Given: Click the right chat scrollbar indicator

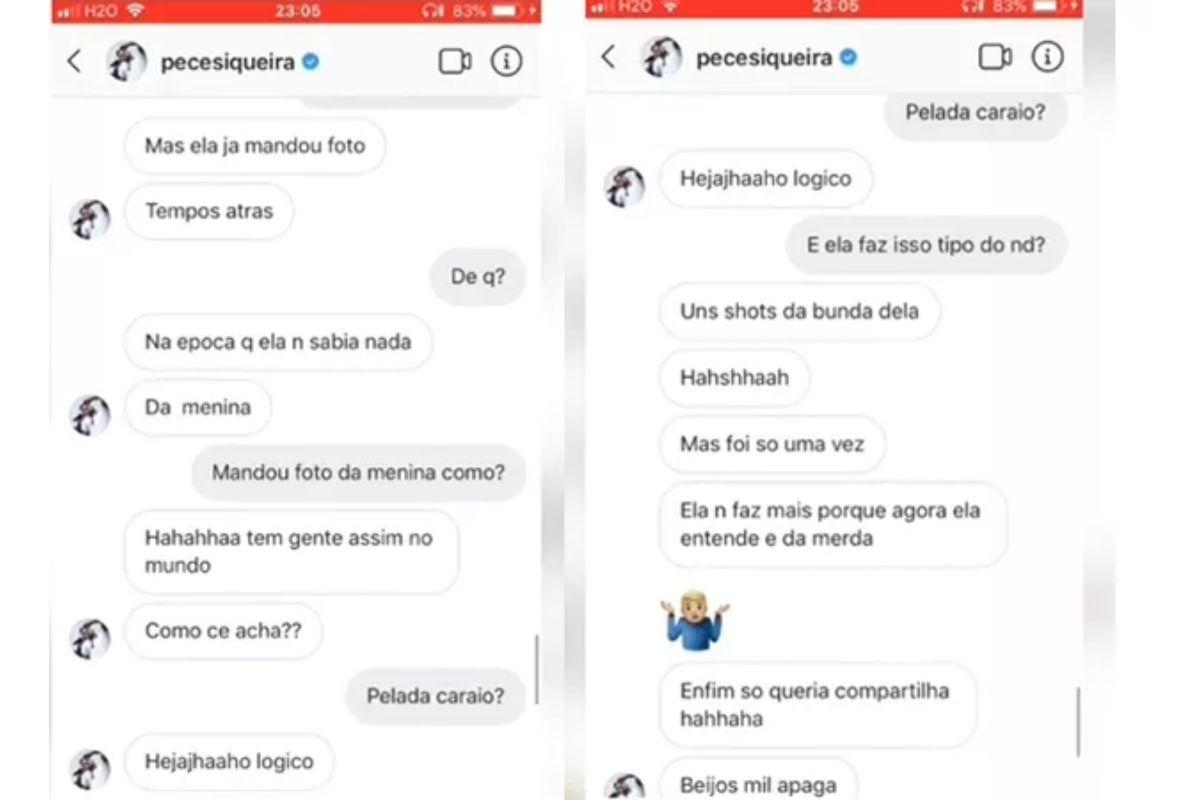Looking at the screenshot, I should point(1078,722).
